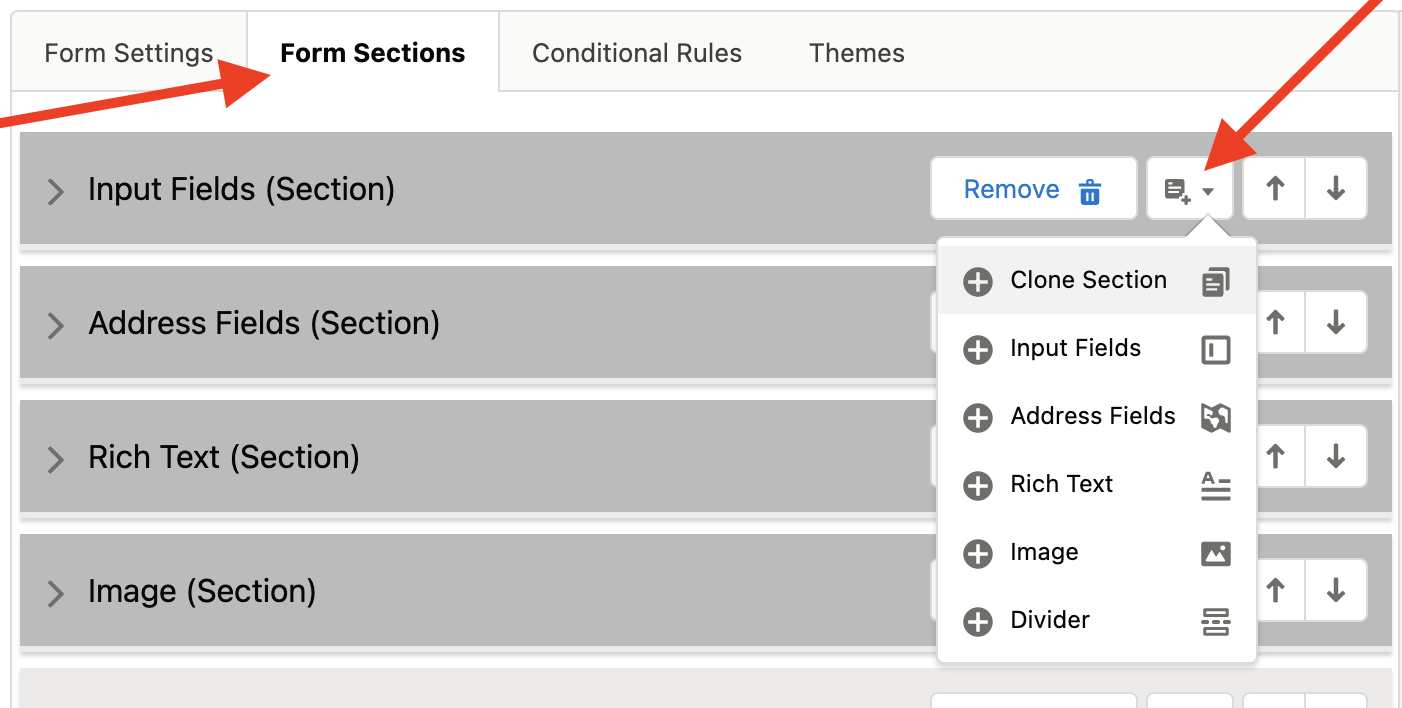Switch to the Form Settings tab
This screenshot has height=708, width=1402.
pos(129,53)
